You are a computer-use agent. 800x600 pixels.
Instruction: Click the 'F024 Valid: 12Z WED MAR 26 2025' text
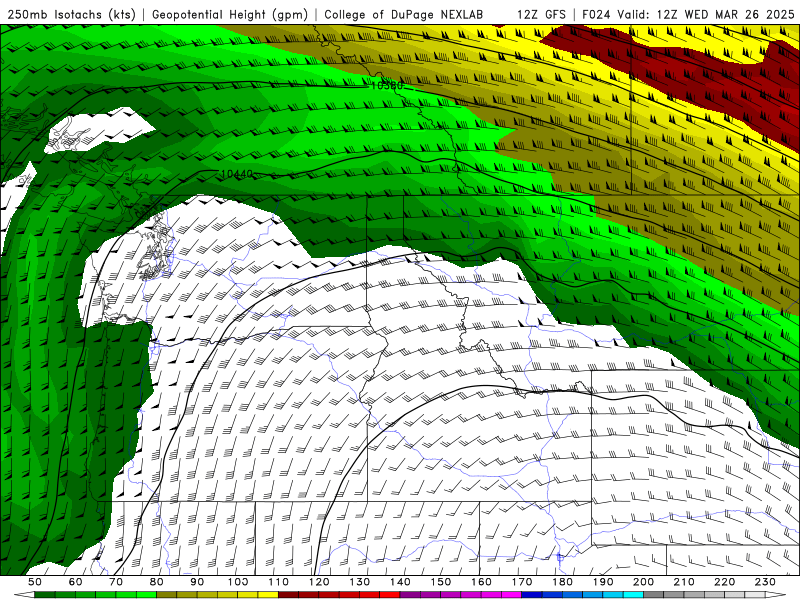click(688, 14)
